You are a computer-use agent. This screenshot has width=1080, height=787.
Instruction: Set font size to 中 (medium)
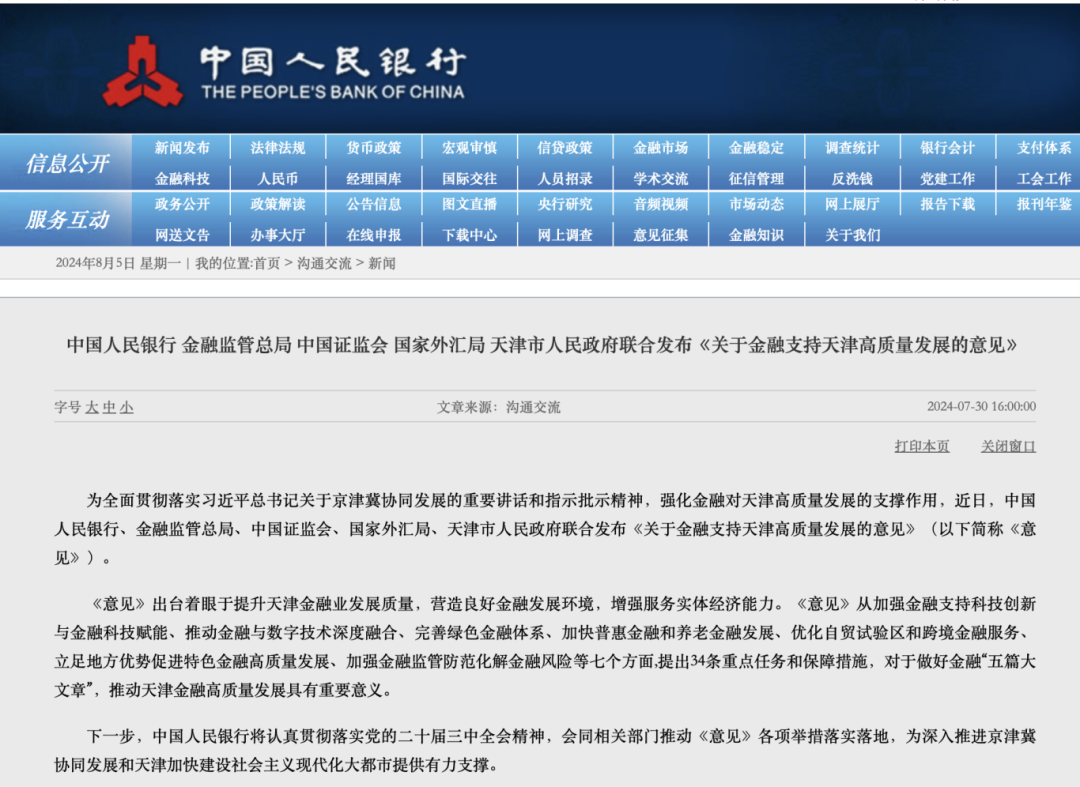click(109, 408)
